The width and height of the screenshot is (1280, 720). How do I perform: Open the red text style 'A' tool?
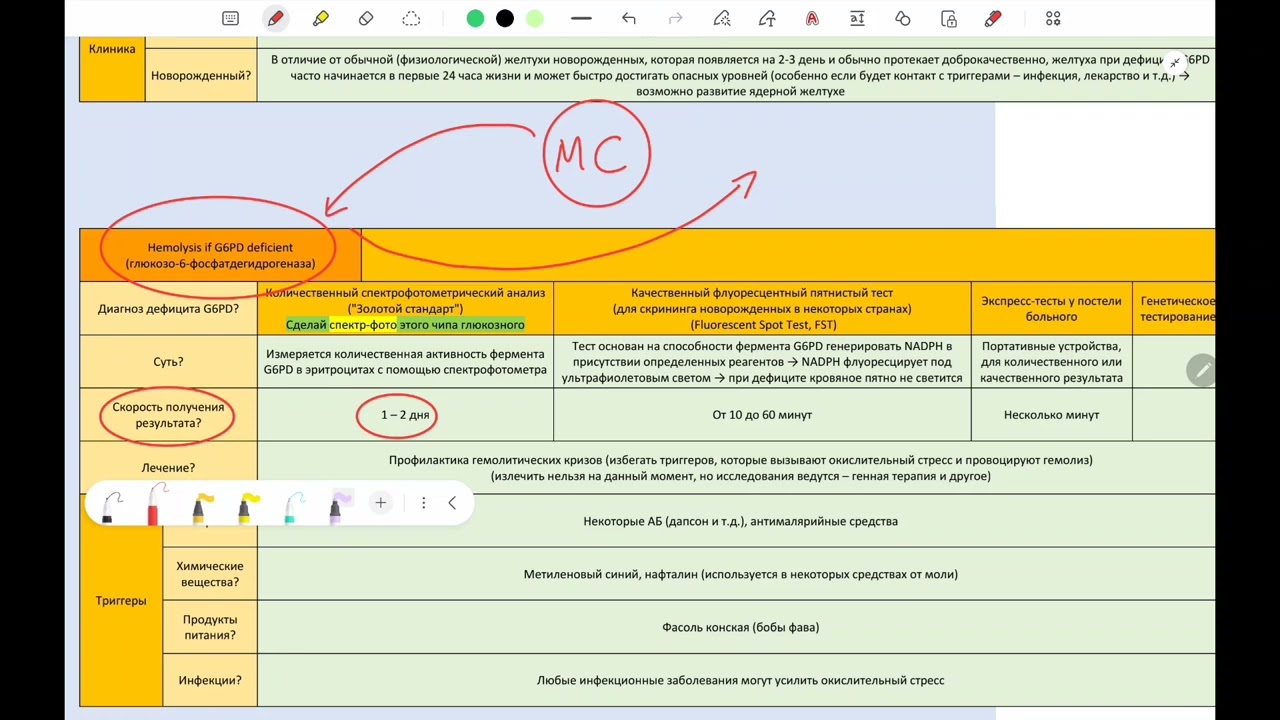tap(812, 18)
